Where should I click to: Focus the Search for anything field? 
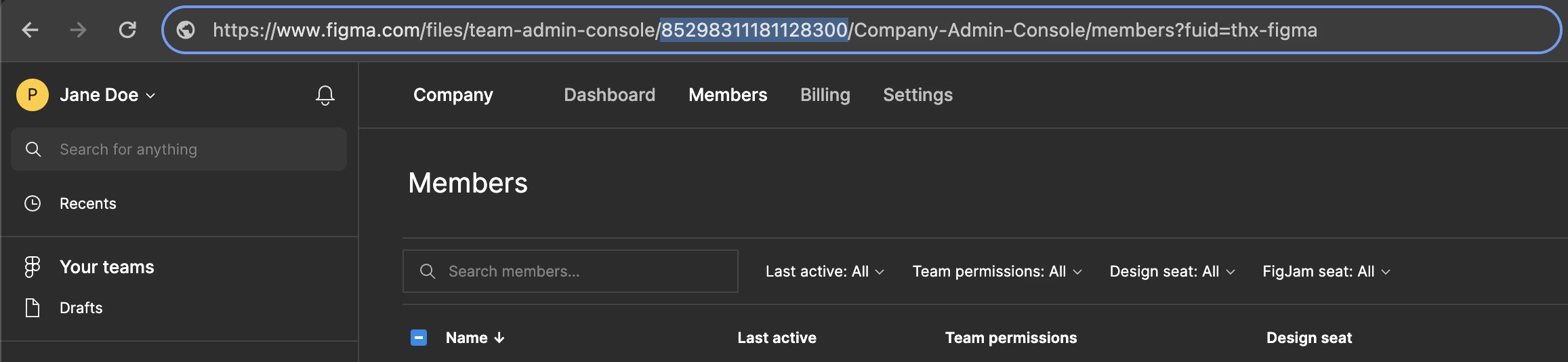pyautogui.click(x=179, y=149)
